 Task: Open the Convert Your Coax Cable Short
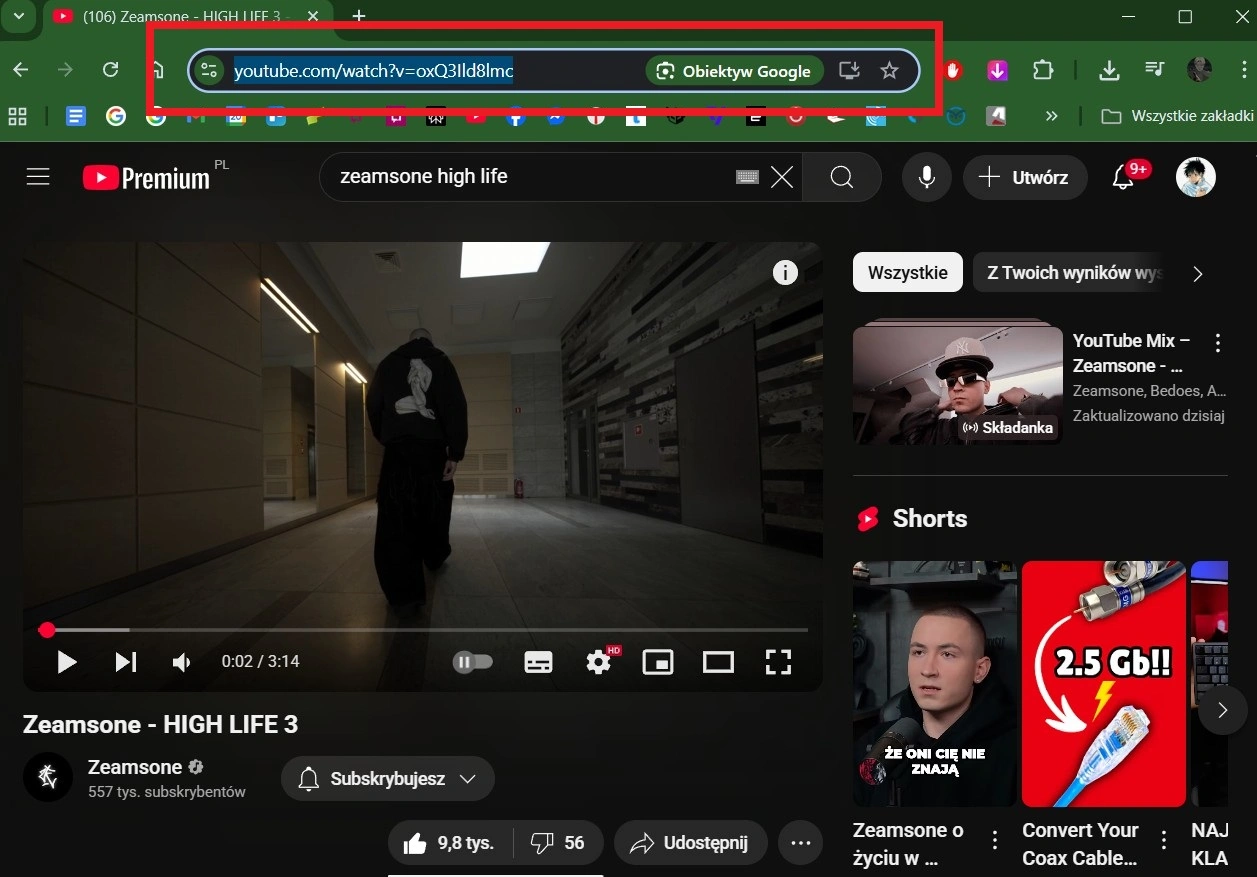(x=1104, y=684)
